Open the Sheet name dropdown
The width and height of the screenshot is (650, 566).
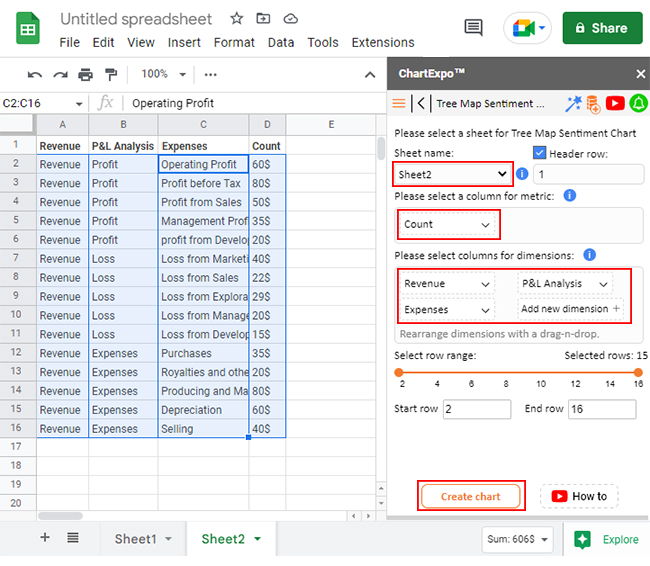point(453,174)
